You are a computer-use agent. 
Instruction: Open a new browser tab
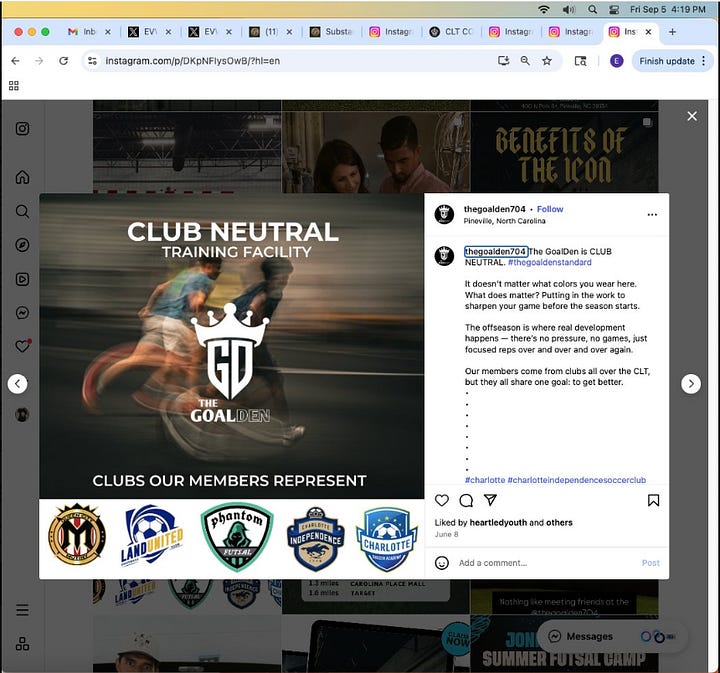[672, 32]
